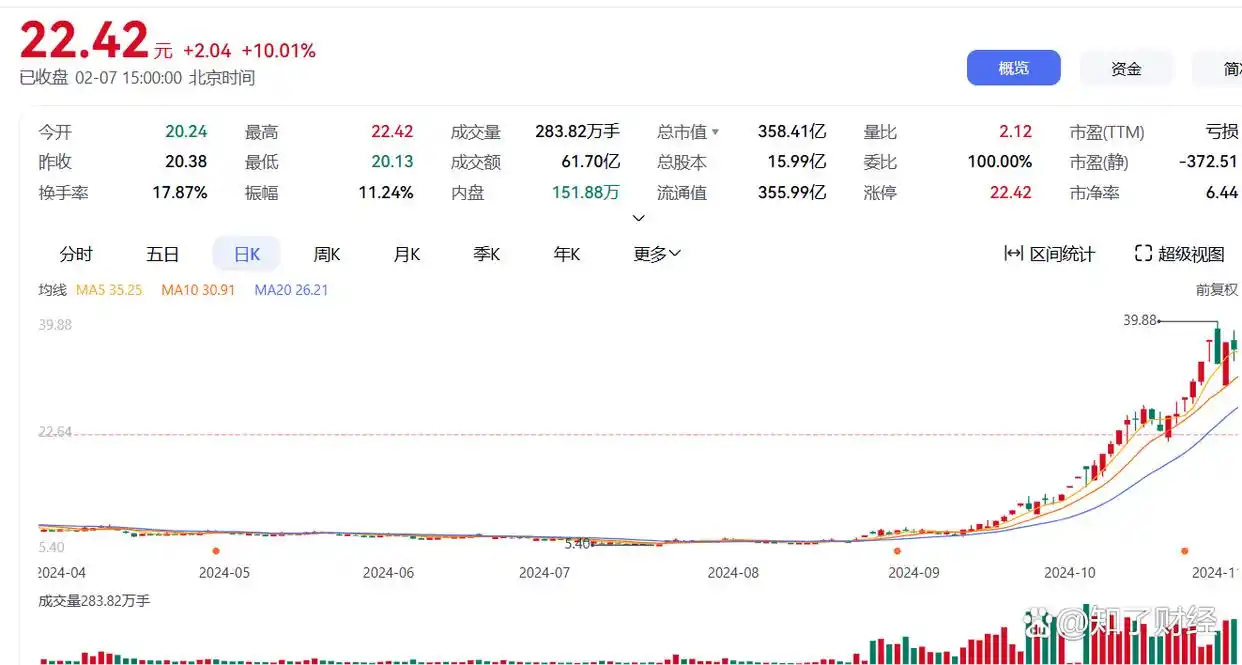Toggle the MA10 moving average line
Image resolution: width=1242 pixels, height=665 pixels.
[x=198, y=290]
